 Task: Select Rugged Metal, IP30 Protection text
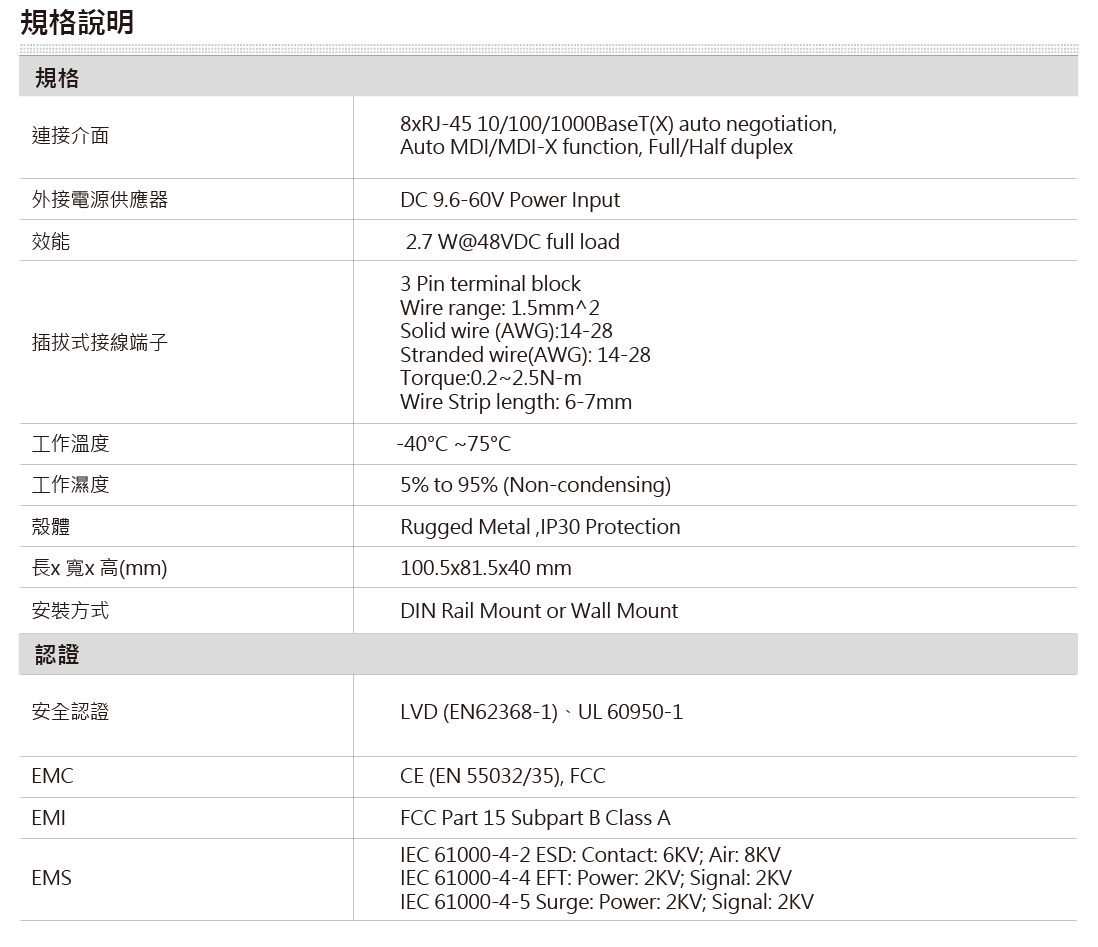[x=540, y=527]
